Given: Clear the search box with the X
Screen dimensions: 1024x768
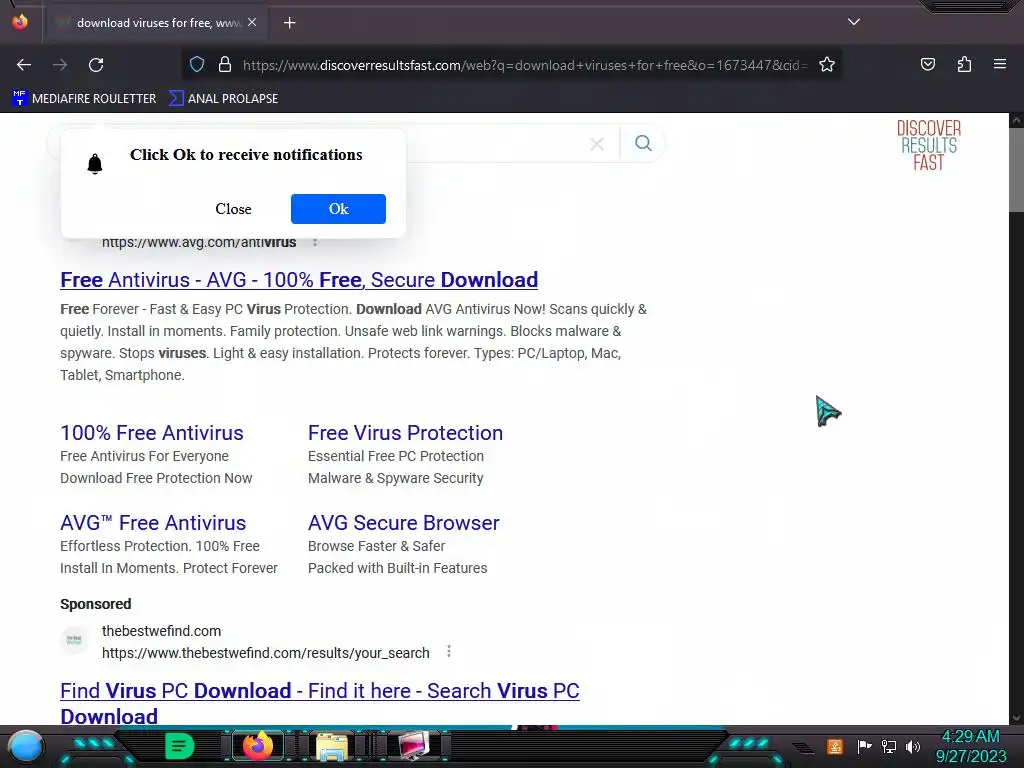Looking at the screenshot, I should coord(596,144).
